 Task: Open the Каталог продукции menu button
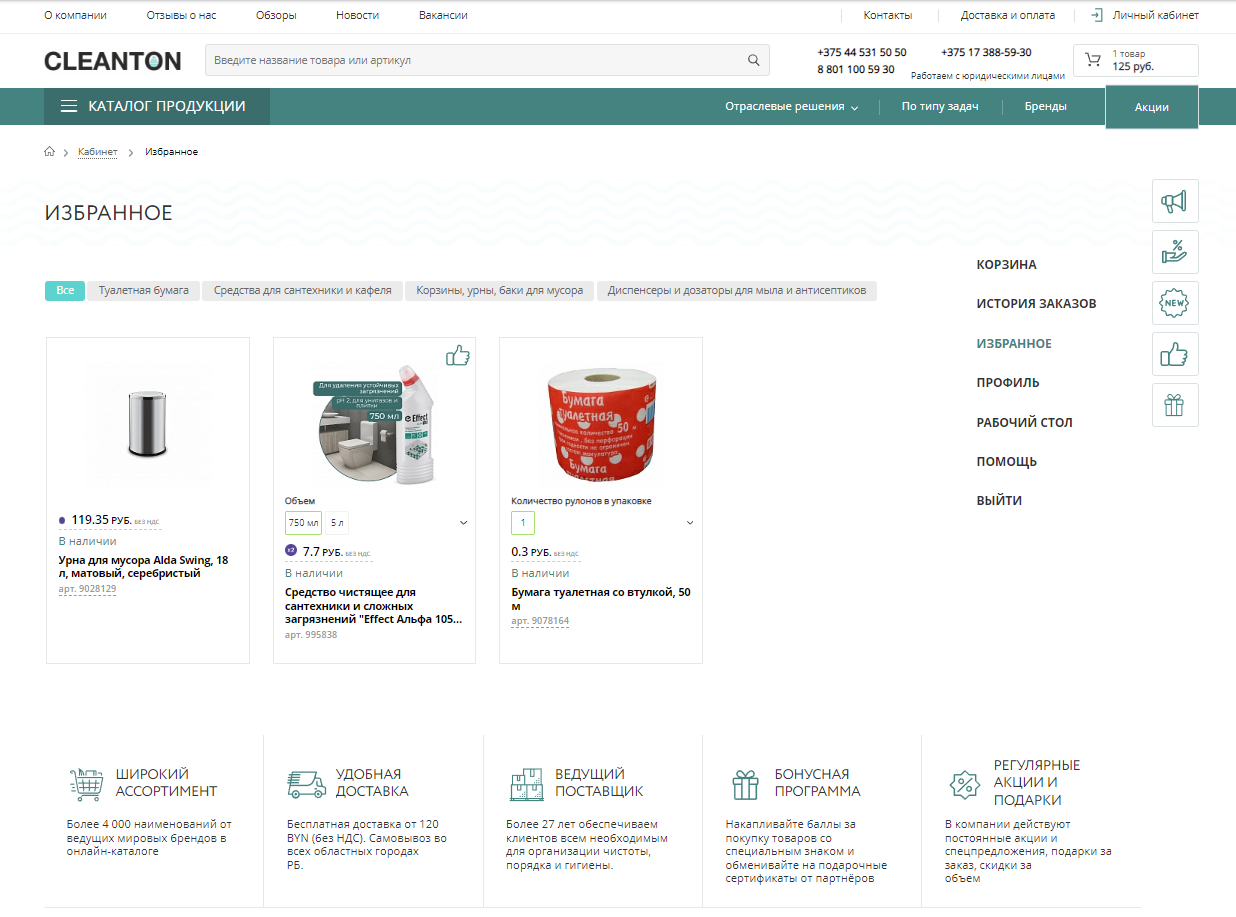pos(156,107)
